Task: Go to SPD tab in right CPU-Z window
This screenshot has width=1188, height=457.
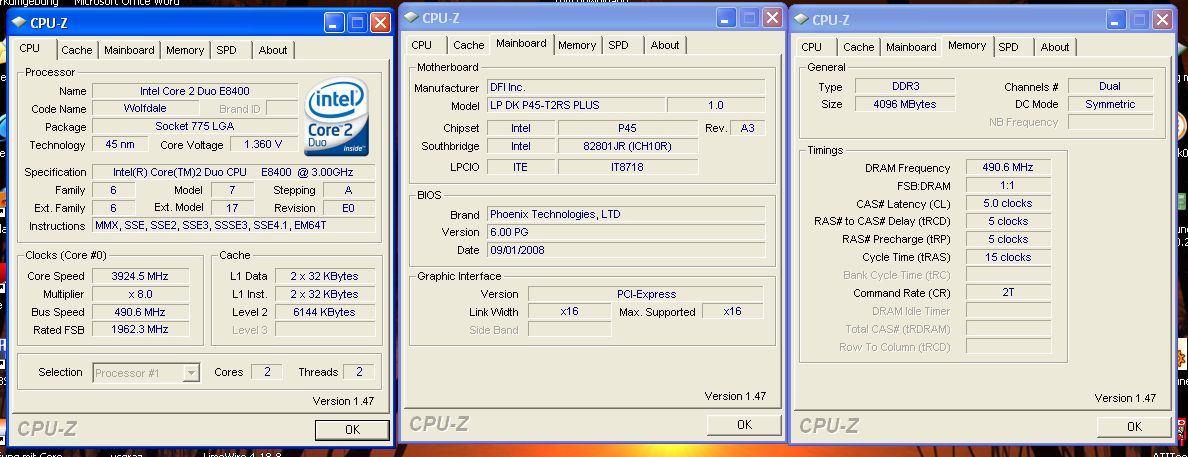Action: tap(1008, 47)
